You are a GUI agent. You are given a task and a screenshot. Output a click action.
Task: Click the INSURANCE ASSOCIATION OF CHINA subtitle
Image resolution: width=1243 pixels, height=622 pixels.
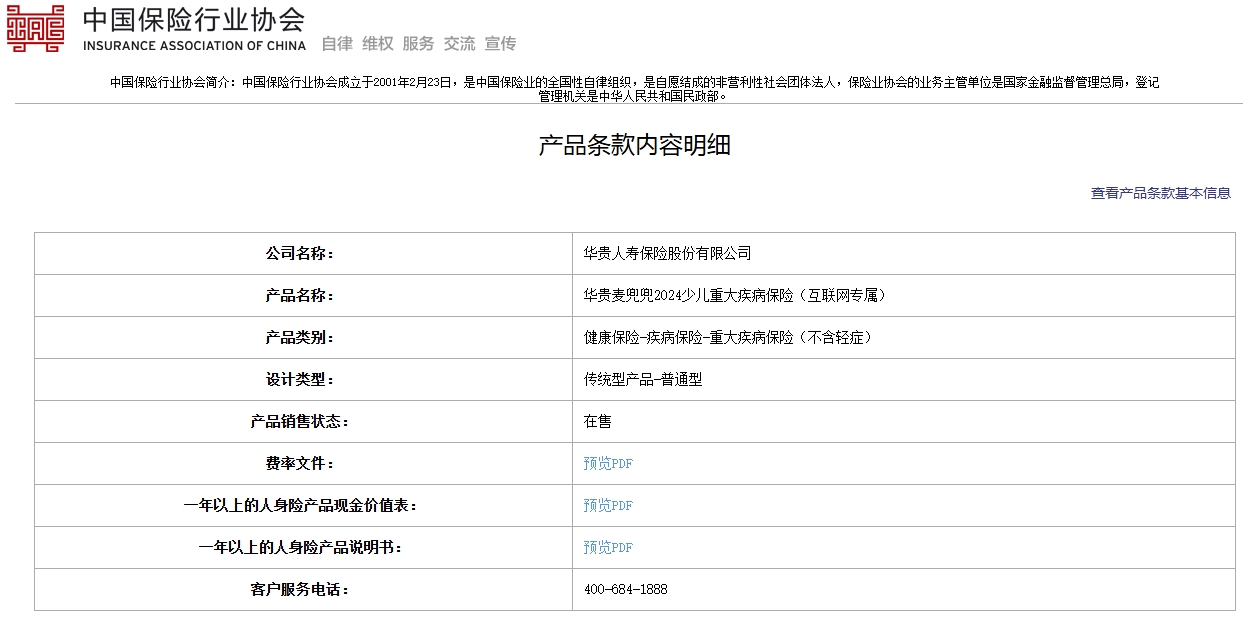click(193, 44)
